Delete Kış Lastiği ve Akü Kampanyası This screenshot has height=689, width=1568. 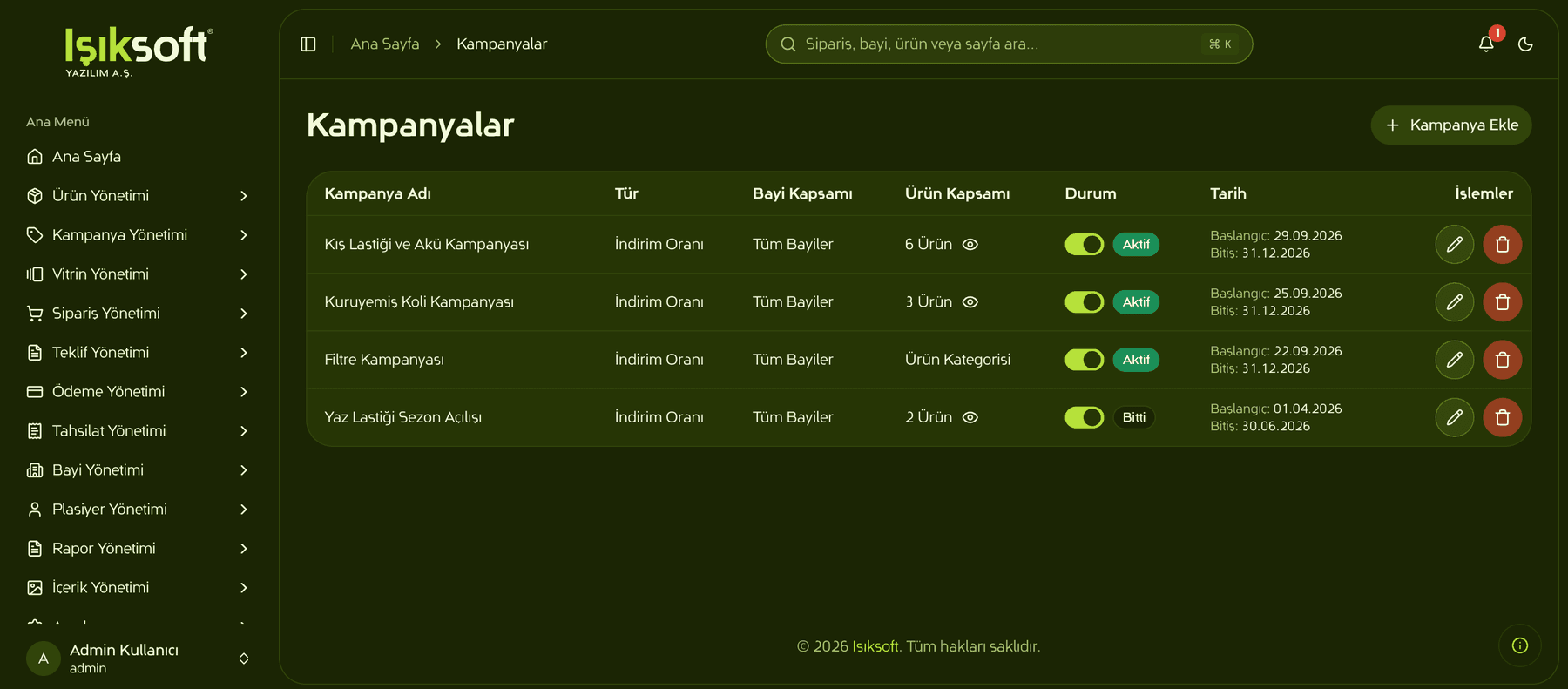point(1503,245)
